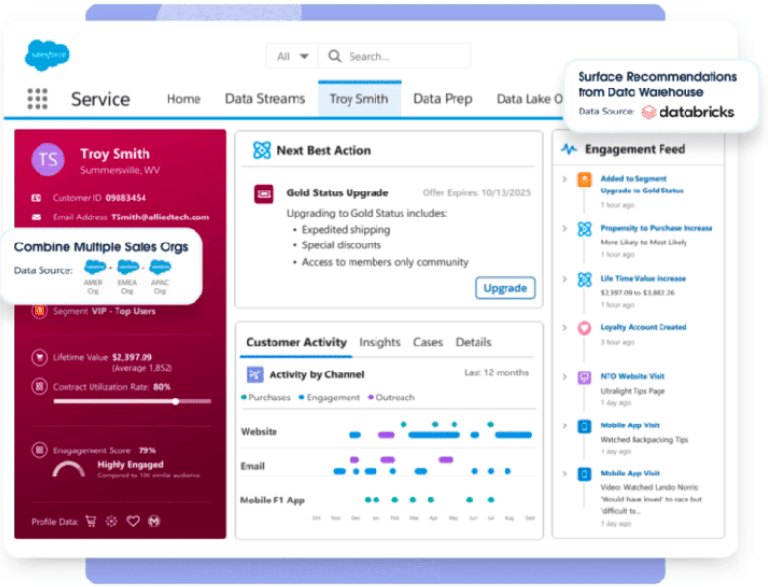Click the Salesforce cloud logo

[47, 55]
